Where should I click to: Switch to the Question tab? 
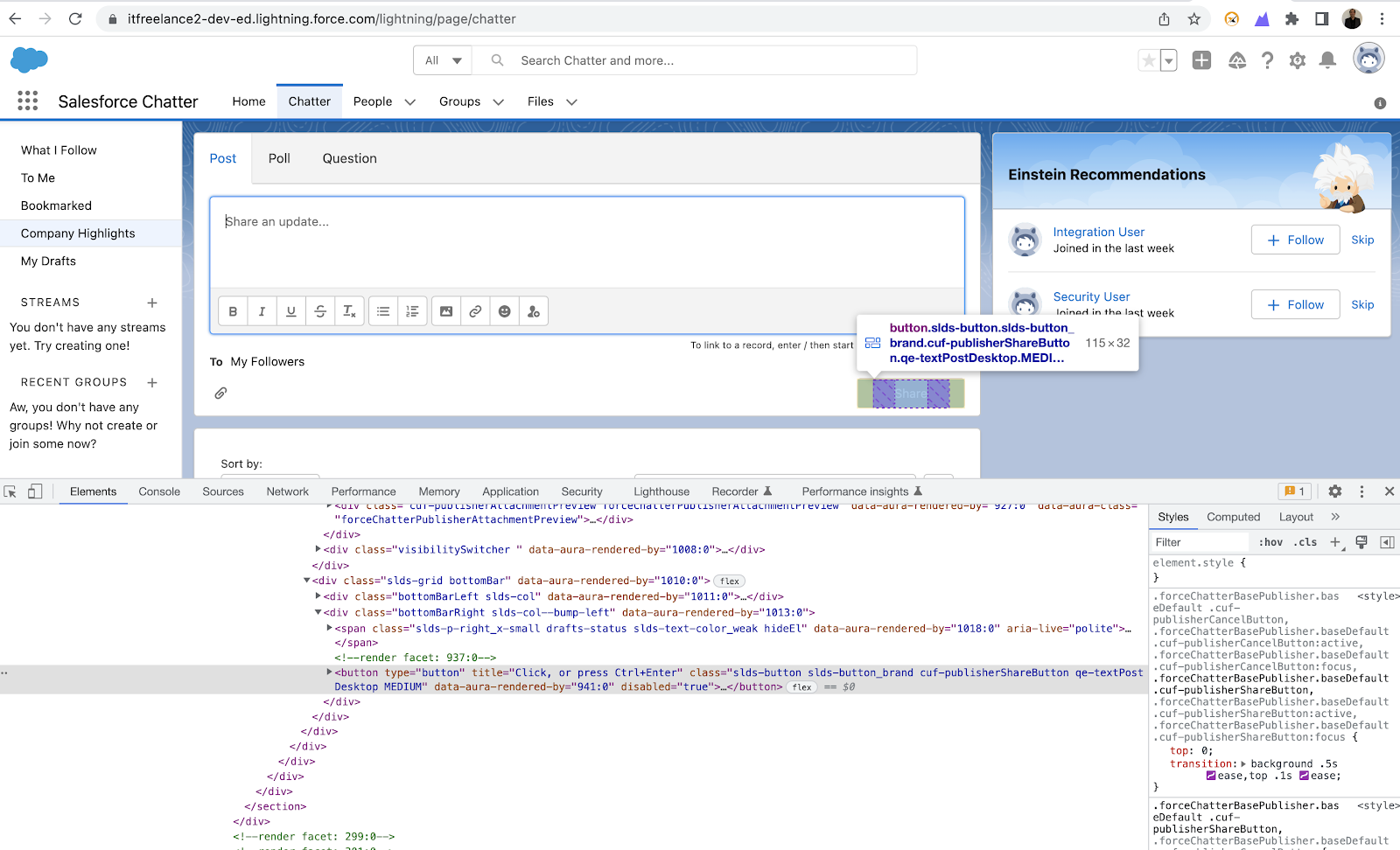(x=350, y=158)
